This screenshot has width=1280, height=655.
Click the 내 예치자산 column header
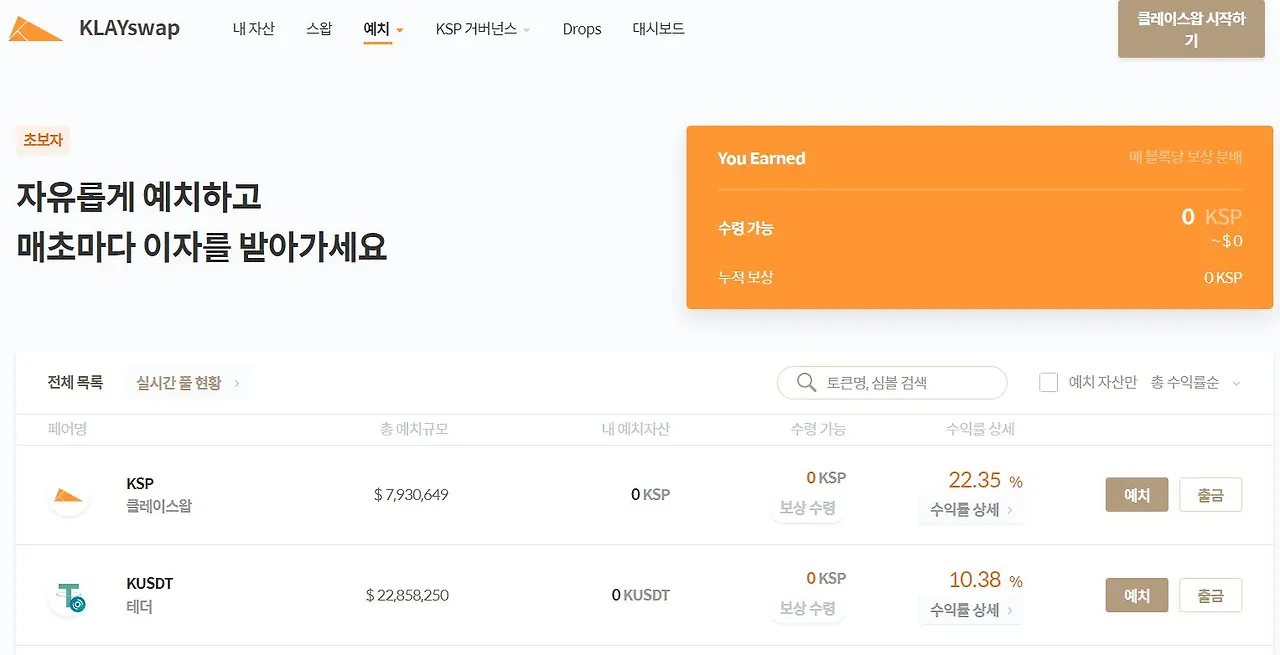pyautogui.click(x=636, y=429)
